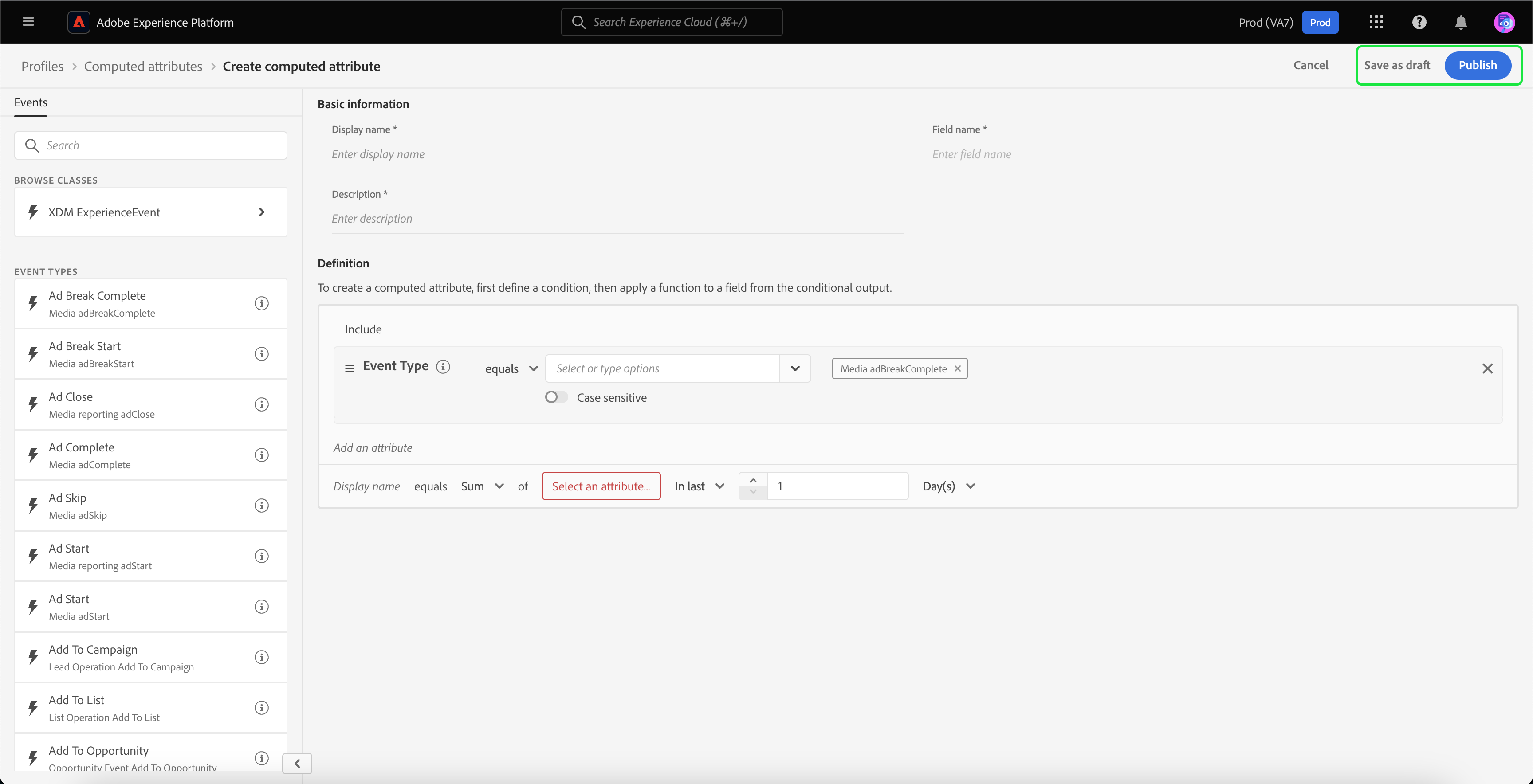
Task: Remove the Media adBreakComplete tag
Action: point(958,368)
